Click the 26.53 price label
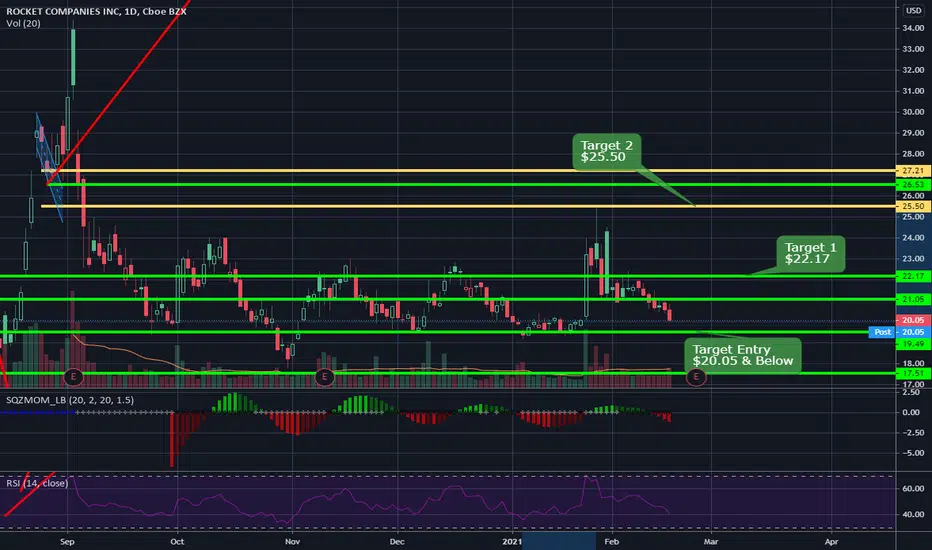The width and height of the screenshot is (932, 550). point(913,185)
